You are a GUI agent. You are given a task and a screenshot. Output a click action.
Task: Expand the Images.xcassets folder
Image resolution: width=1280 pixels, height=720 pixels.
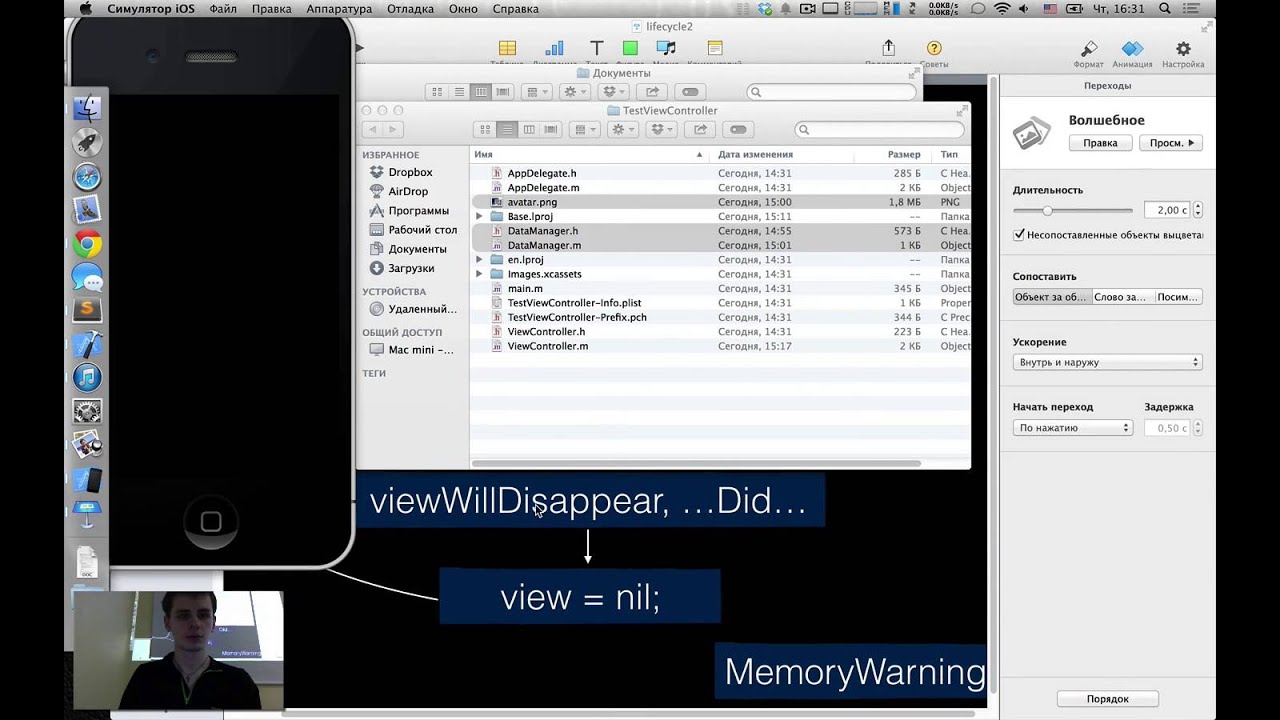click(x=479, y=274)
